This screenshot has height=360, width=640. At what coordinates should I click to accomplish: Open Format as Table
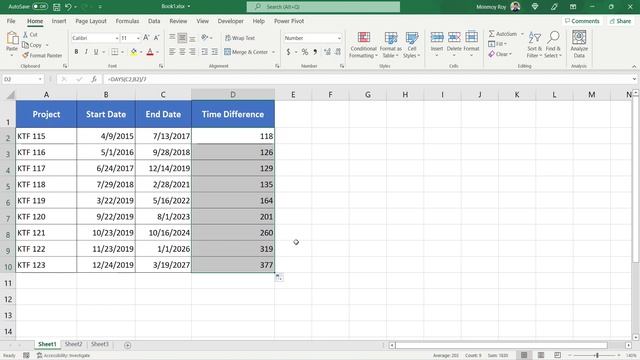pyautogui.click(x=391, y=44)
